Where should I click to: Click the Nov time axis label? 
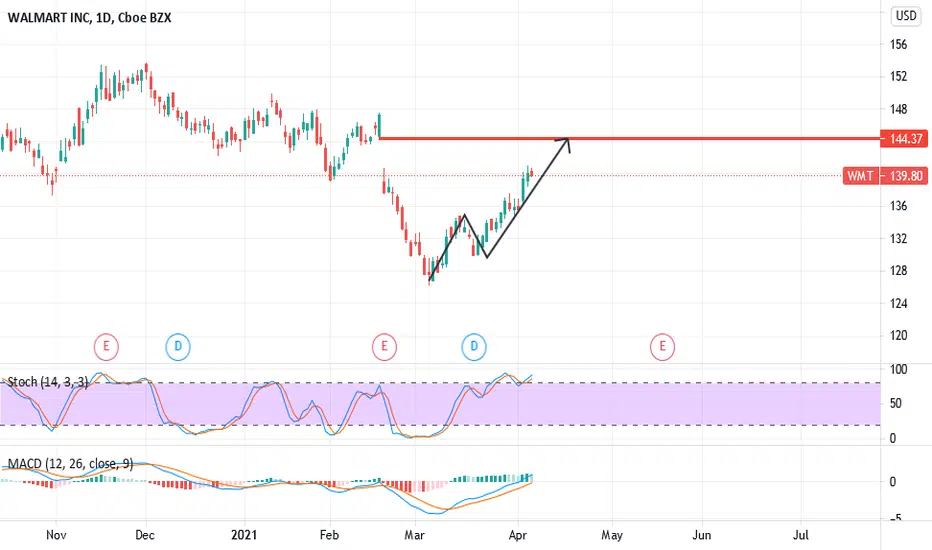56,535
